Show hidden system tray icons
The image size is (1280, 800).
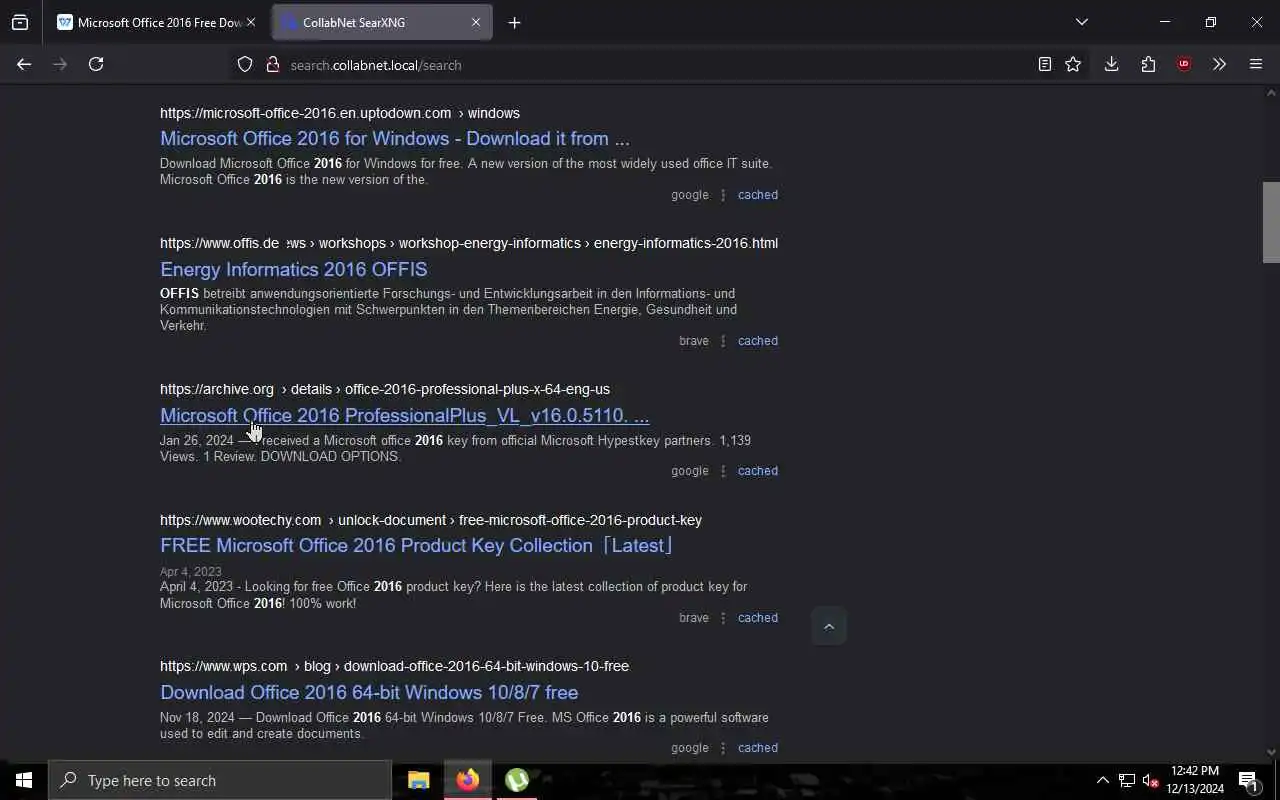(x=1103, y=780)
